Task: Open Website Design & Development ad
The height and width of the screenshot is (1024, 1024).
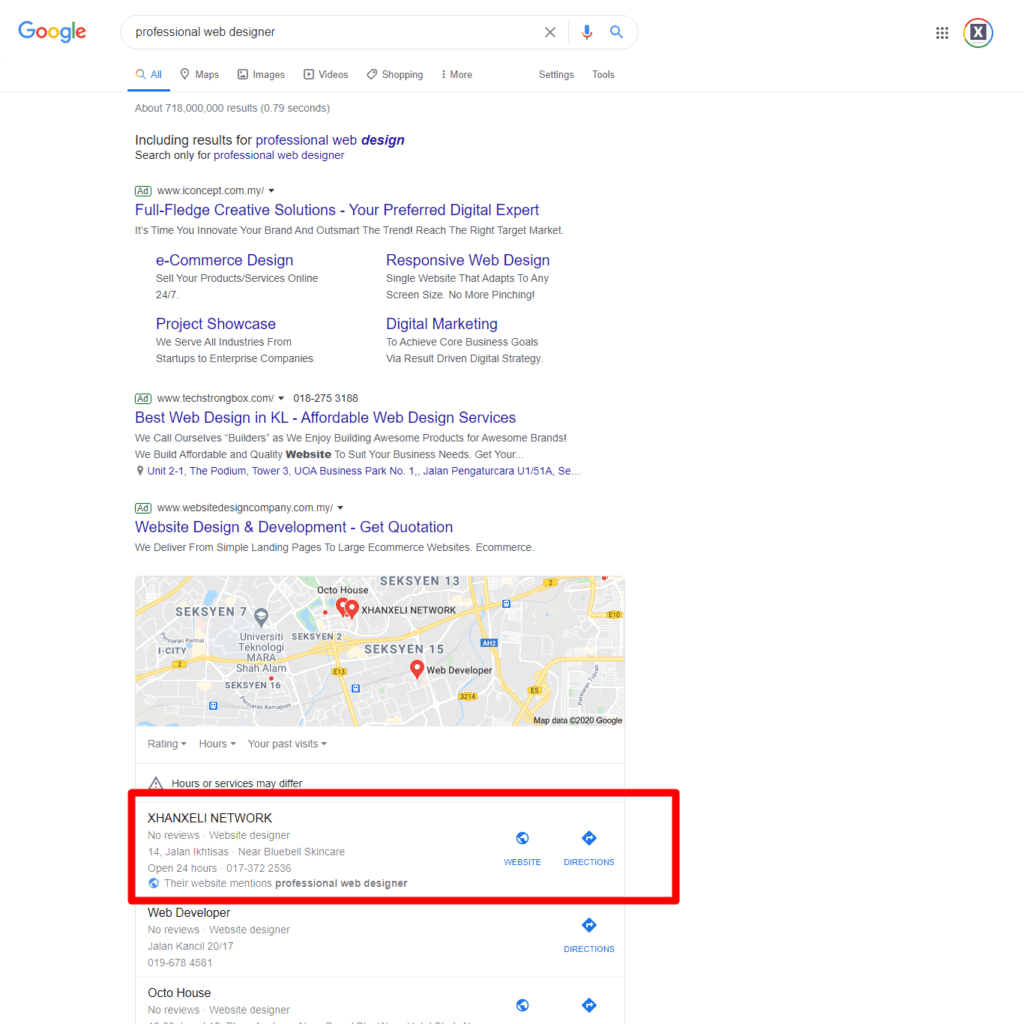Action: tap(294, 527)
